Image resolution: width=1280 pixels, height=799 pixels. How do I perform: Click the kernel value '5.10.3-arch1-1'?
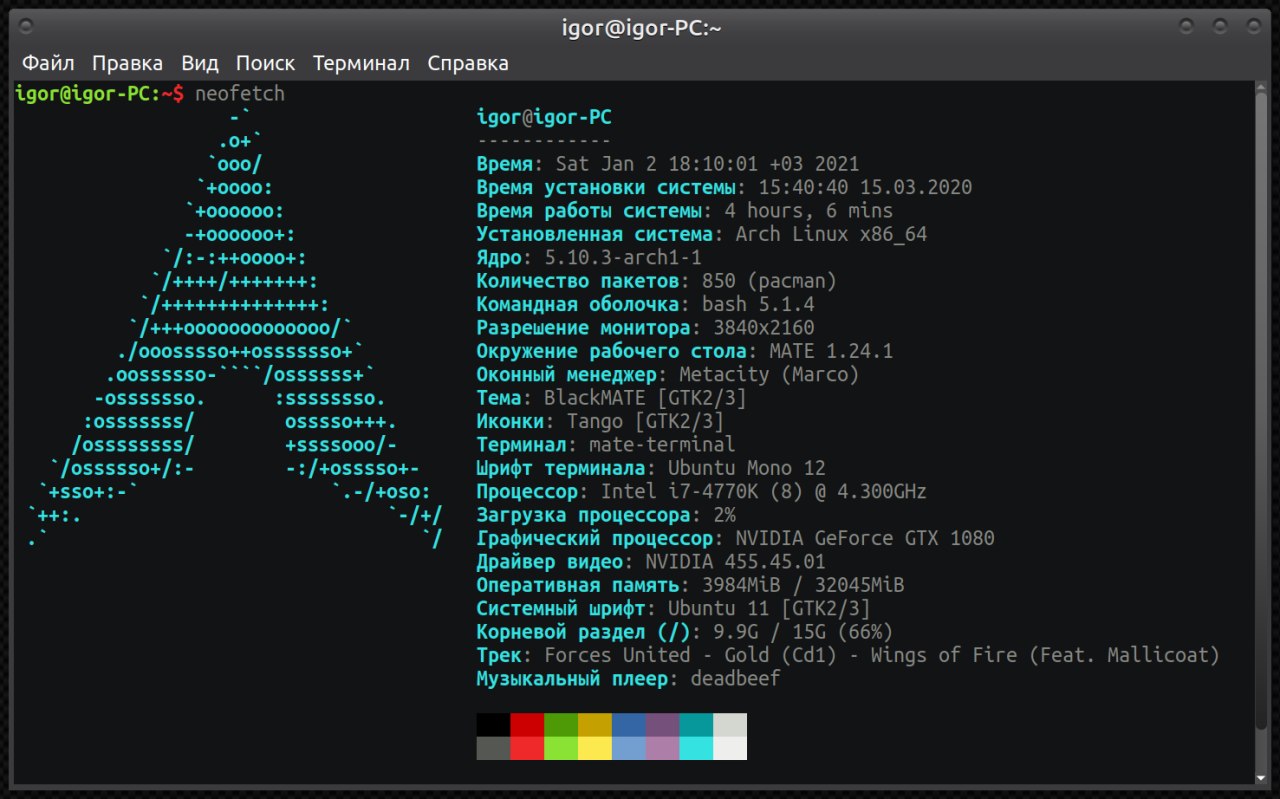point(623,258)
